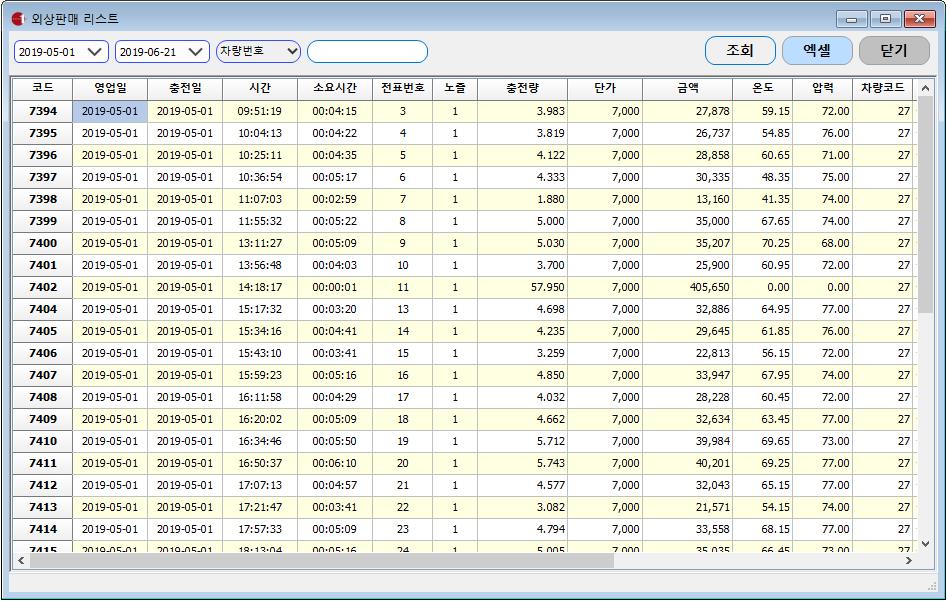Screen dimensions: 947x601
Task: Click the 충전량 column header
Action: [x=522, y=88]
